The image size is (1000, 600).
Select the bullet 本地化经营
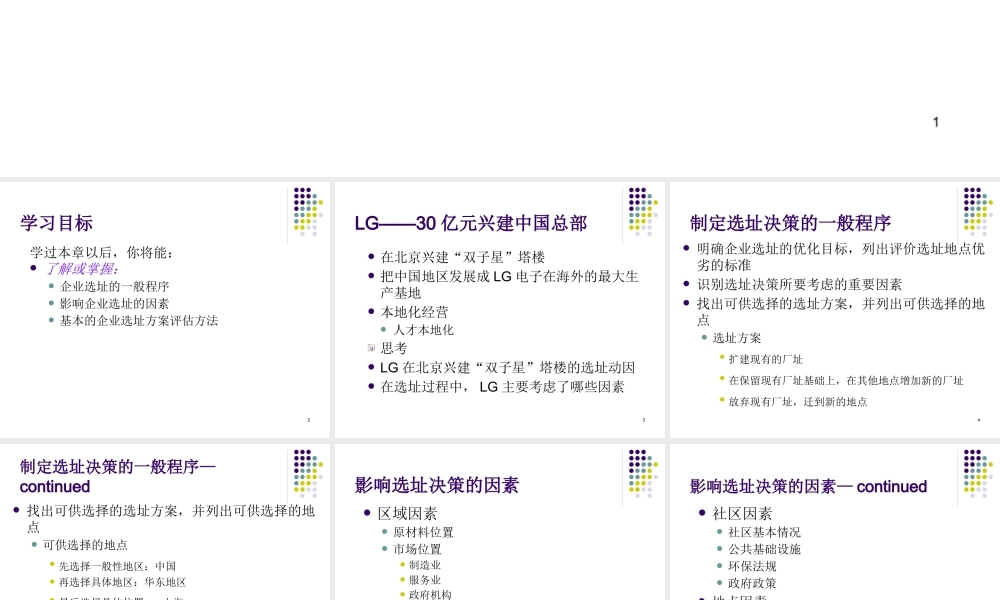click(x=414, y=312)
